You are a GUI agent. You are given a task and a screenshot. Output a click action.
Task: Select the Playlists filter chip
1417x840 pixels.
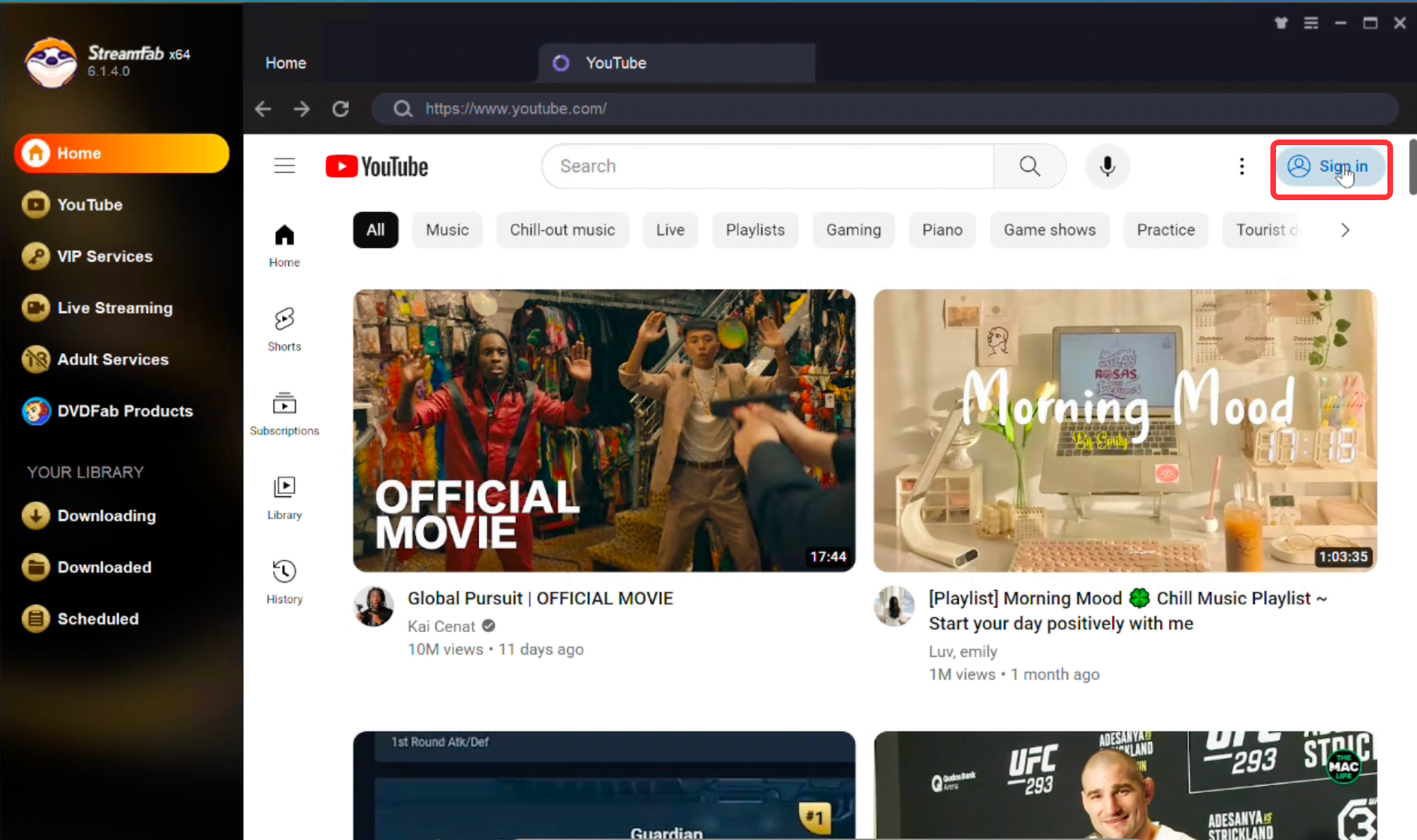coord(755,230)
